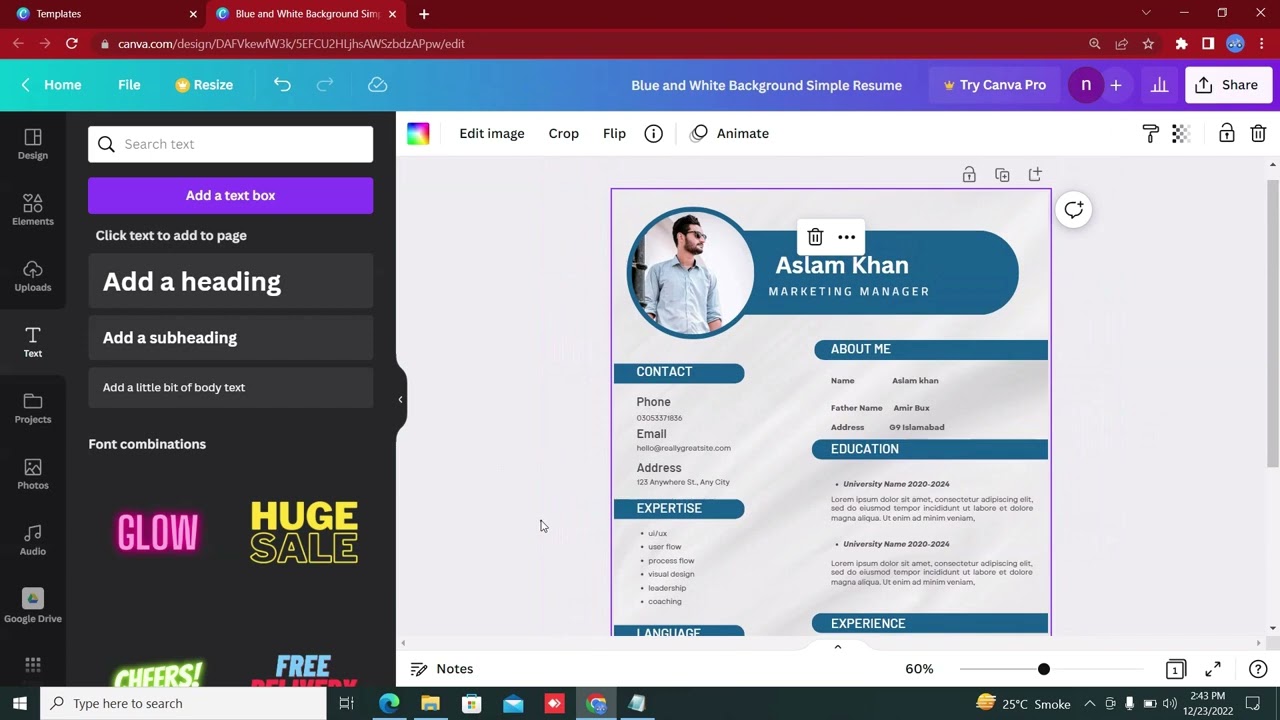Reload the browser page
The height and width of the screenshot is (720, 1280).
72,44
